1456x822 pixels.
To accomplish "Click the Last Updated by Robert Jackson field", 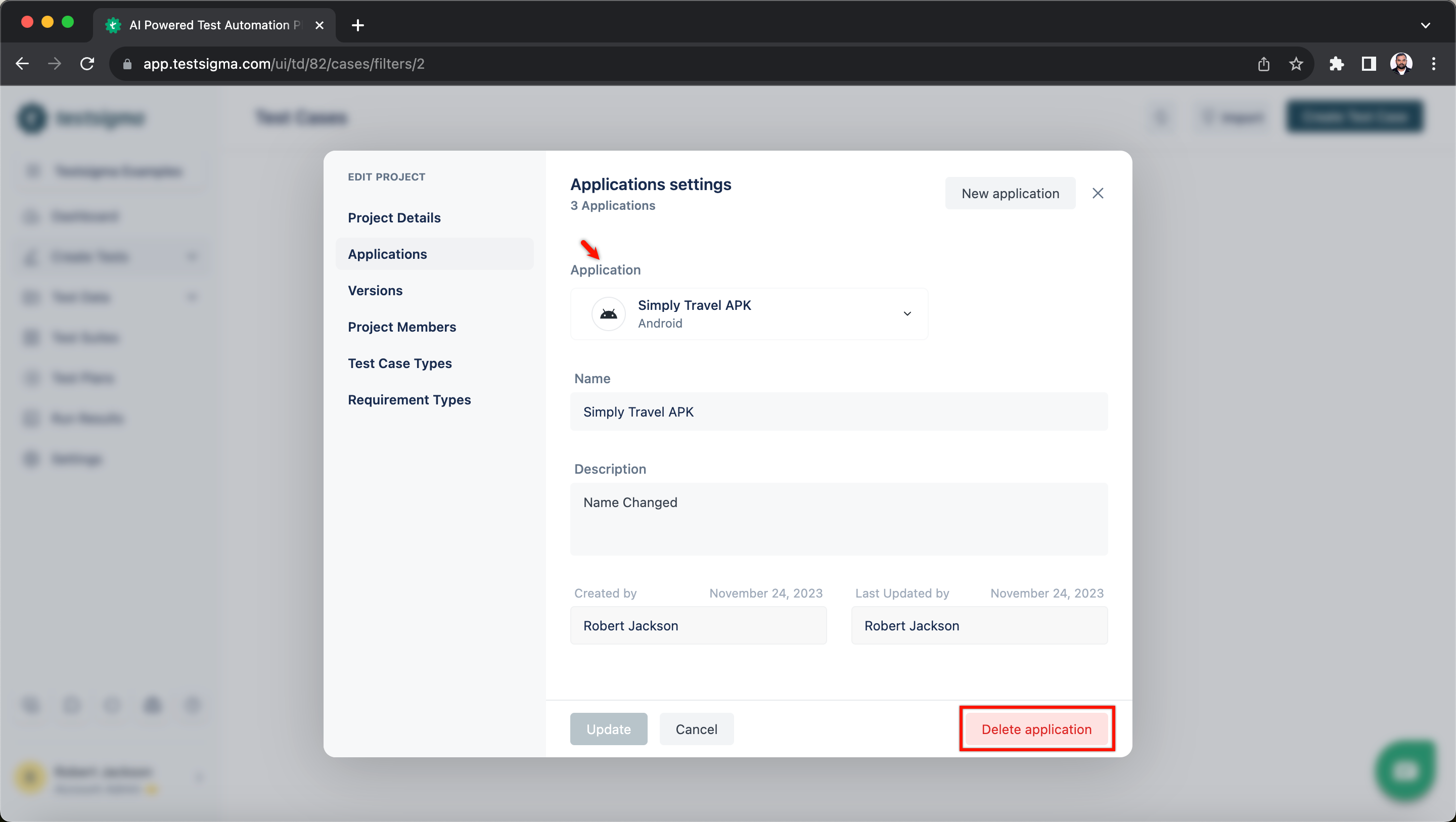I will tap(979, 625).
